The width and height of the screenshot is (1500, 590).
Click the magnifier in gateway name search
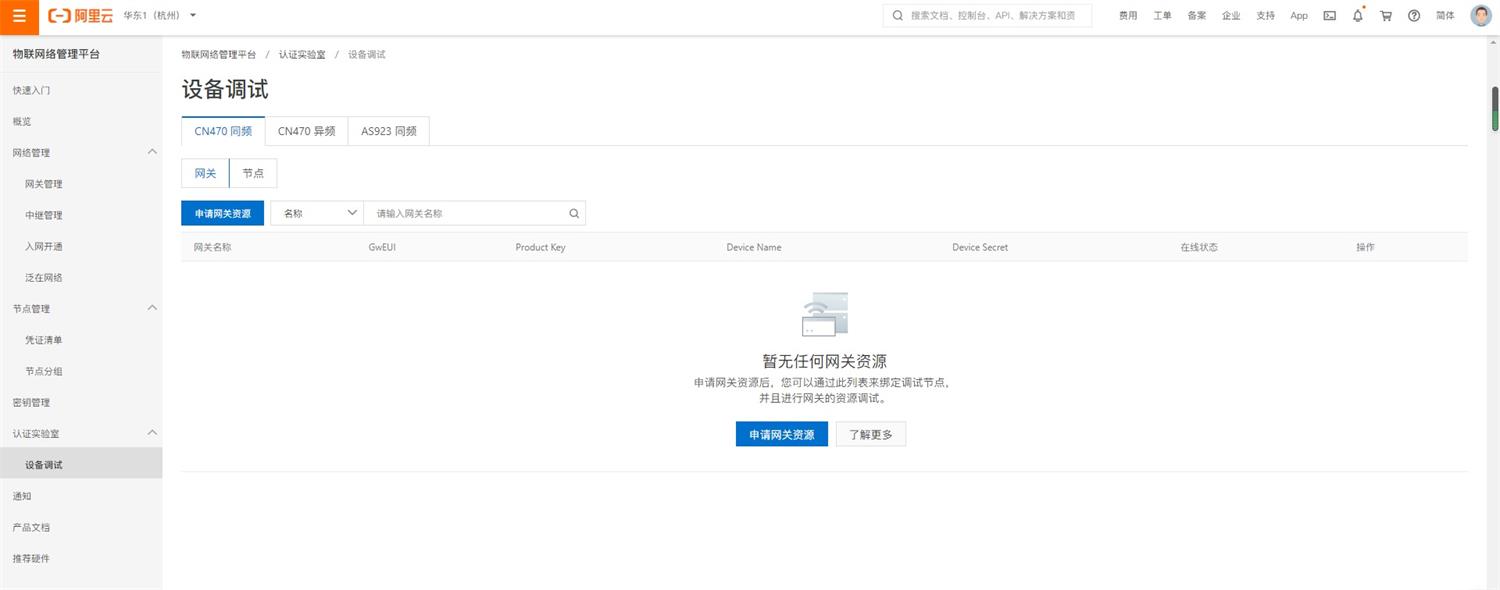tap(574, 213)
